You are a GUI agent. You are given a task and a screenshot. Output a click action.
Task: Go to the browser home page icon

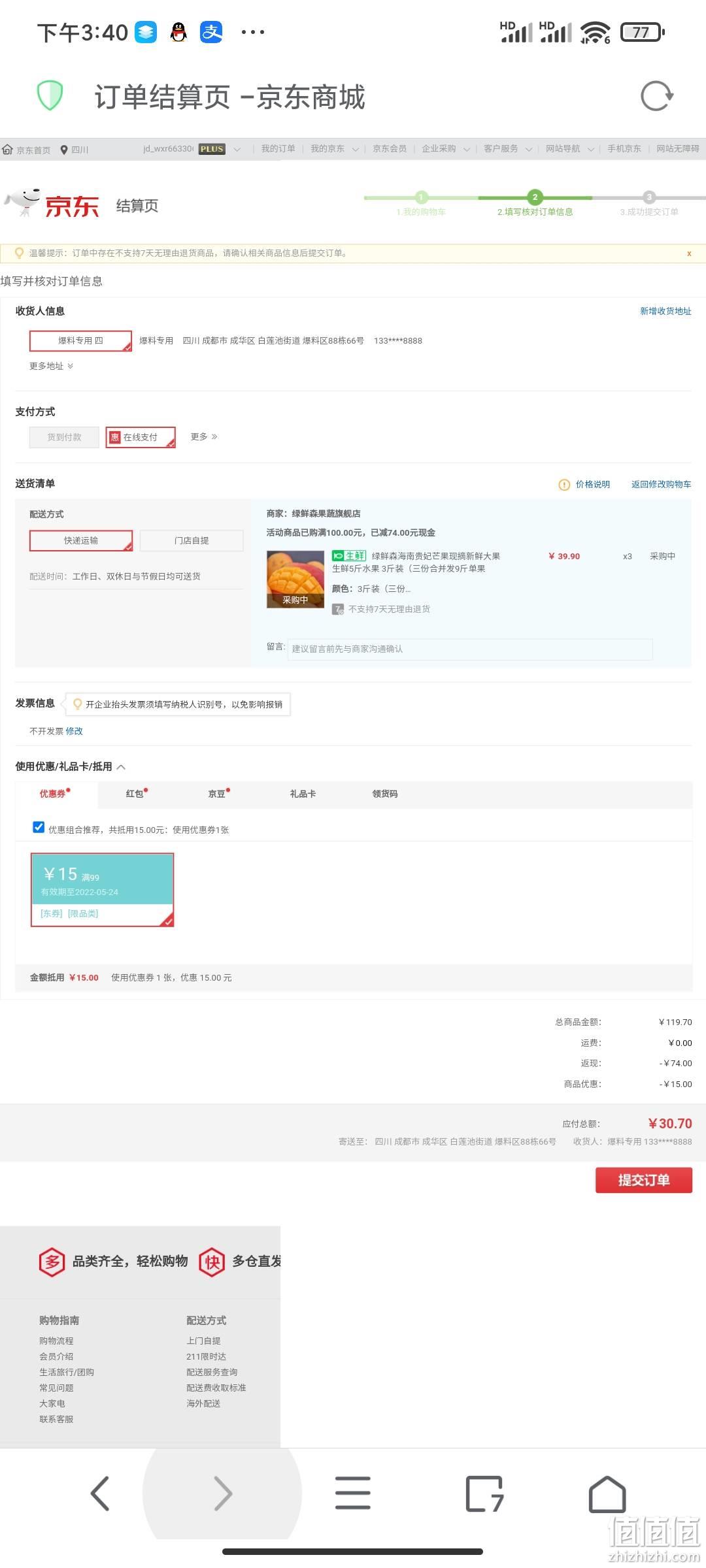pos(607,1494)
